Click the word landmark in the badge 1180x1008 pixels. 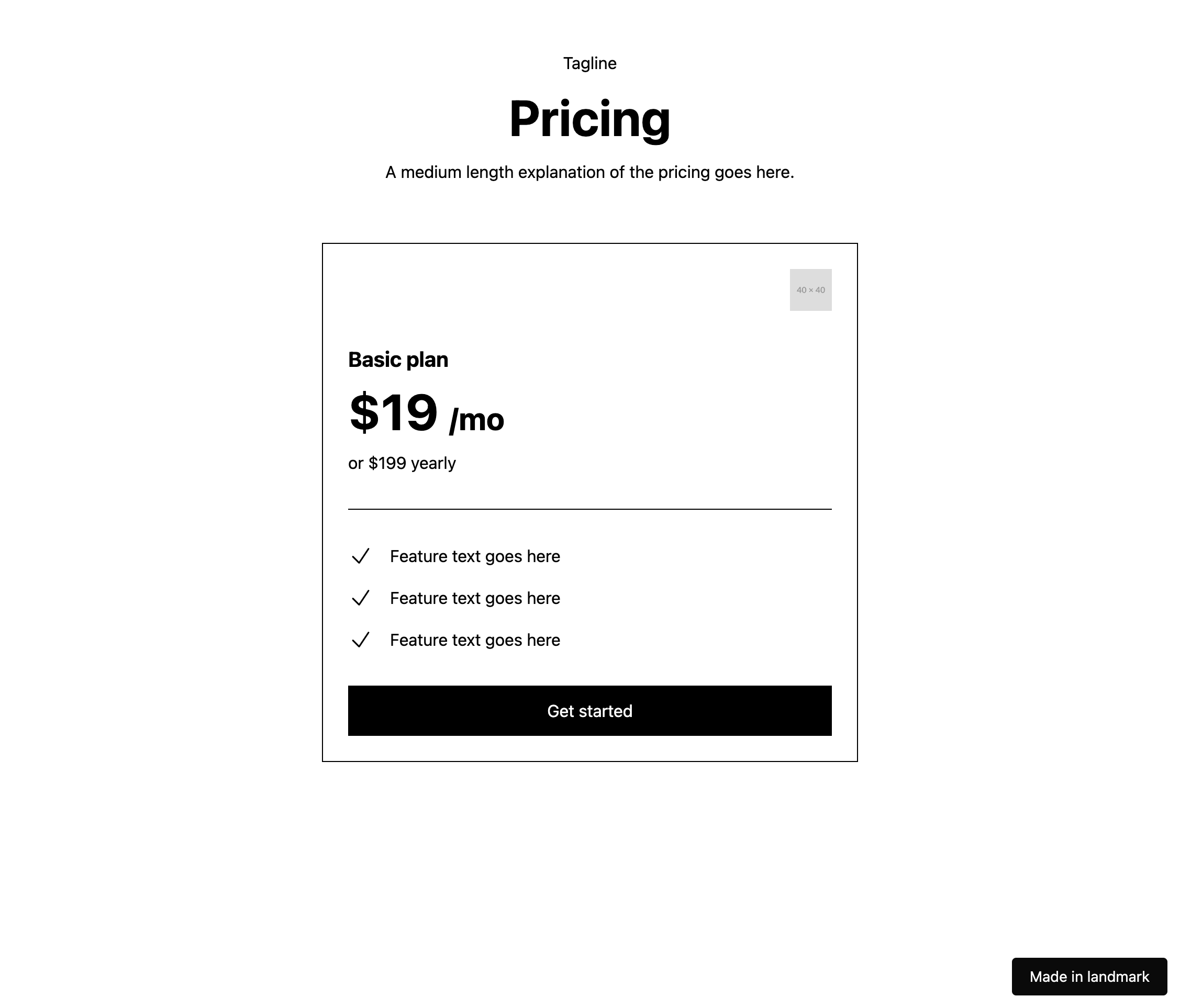click(1118, 977)
